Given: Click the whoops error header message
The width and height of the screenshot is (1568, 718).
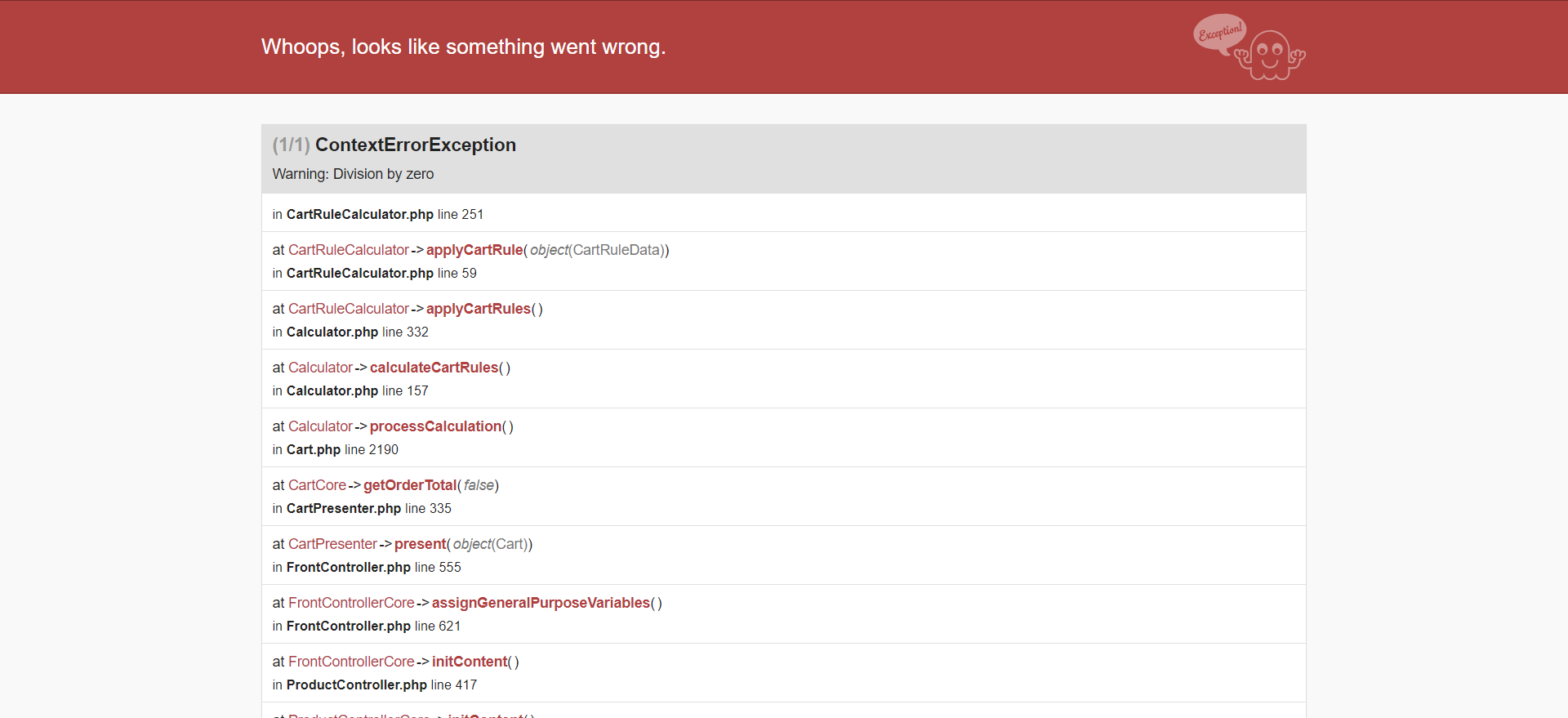Looking at the screenshot, I should point(463,47).
